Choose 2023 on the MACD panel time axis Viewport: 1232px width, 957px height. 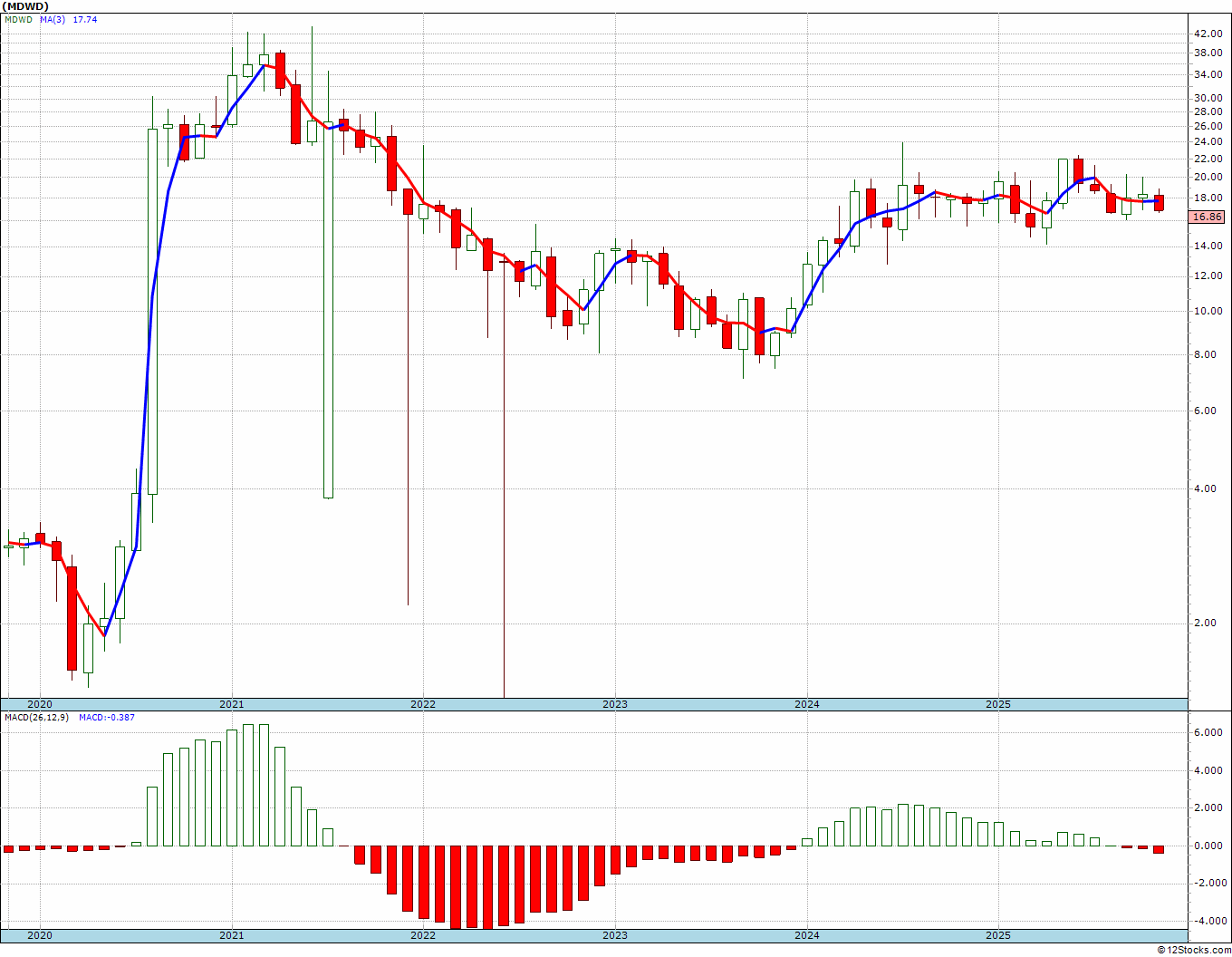coord(615,935)
